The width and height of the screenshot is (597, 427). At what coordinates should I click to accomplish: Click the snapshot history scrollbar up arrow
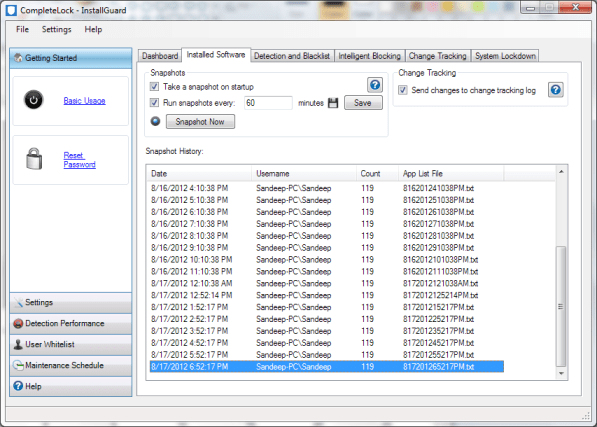tap(561, 172)
